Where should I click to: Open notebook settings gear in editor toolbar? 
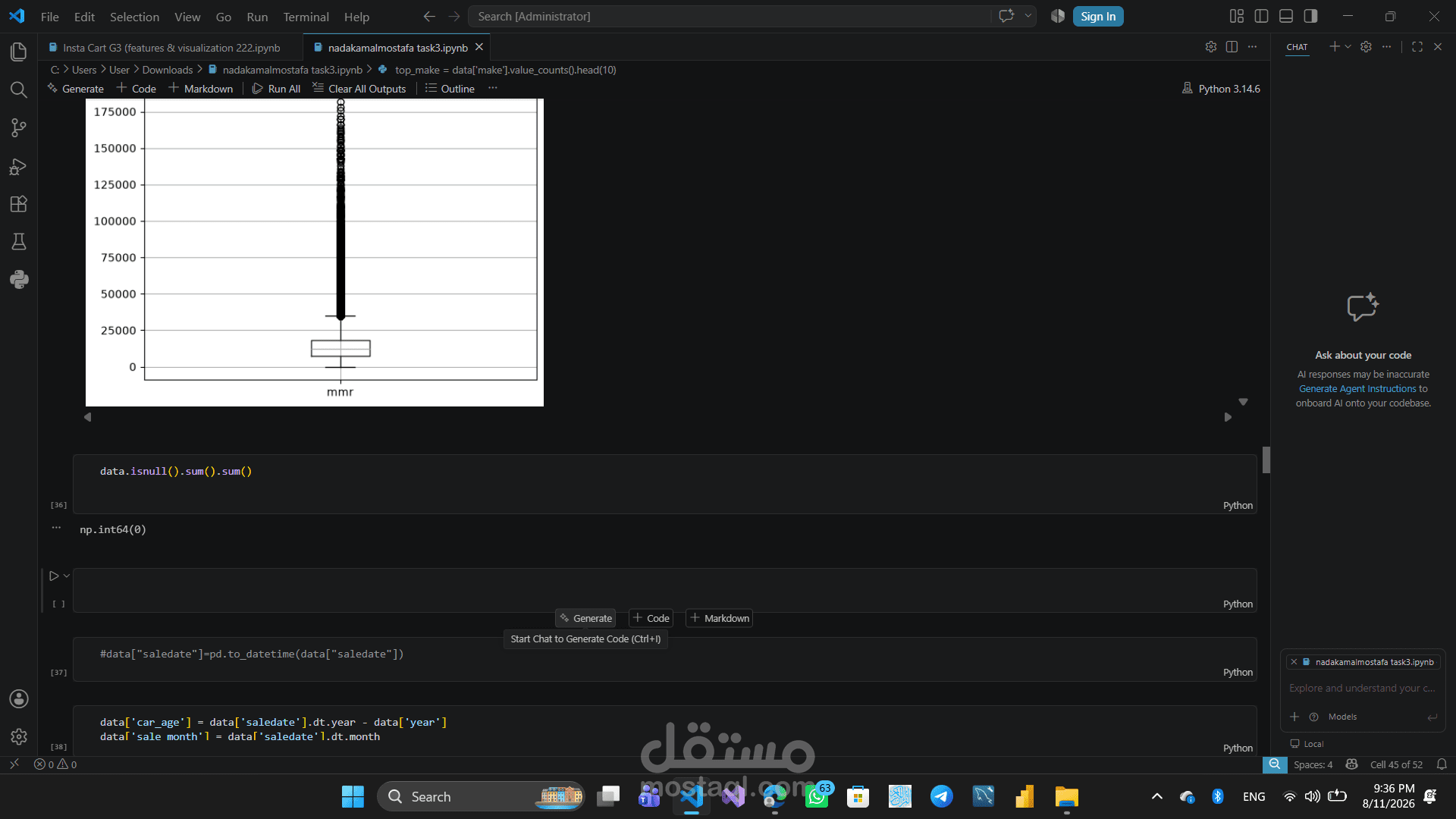[1211, 47]
